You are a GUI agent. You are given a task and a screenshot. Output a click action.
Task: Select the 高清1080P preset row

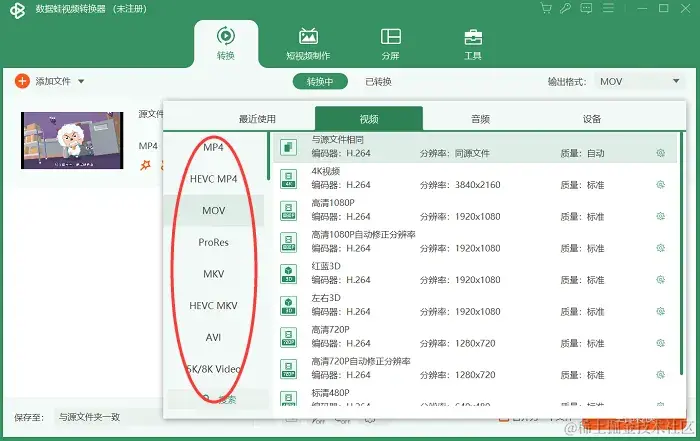[x=475, y=210]
